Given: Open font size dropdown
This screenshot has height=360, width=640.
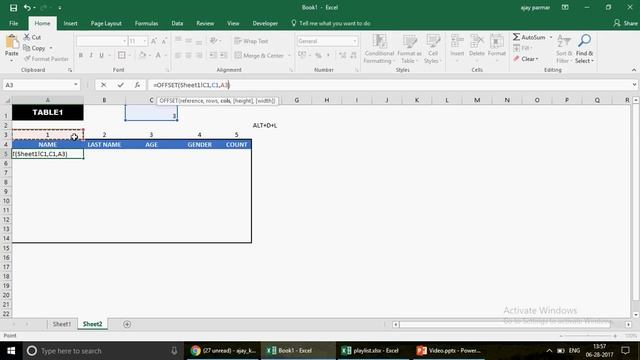Looking at the screenshot, I should click(x=144, y=41).
